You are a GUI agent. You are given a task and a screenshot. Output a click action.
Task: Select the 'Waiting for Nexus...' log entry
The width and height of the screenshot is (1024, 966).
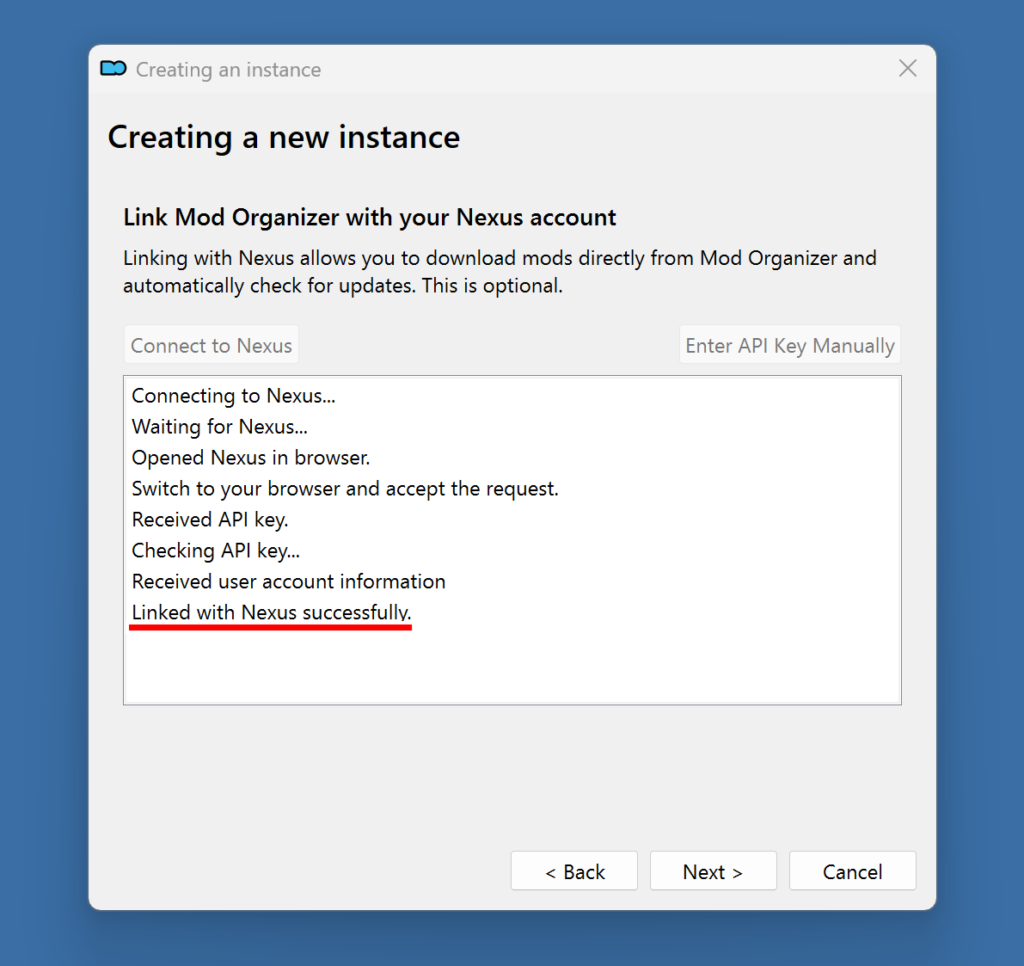pyautogui.click(x=219, y=427)
